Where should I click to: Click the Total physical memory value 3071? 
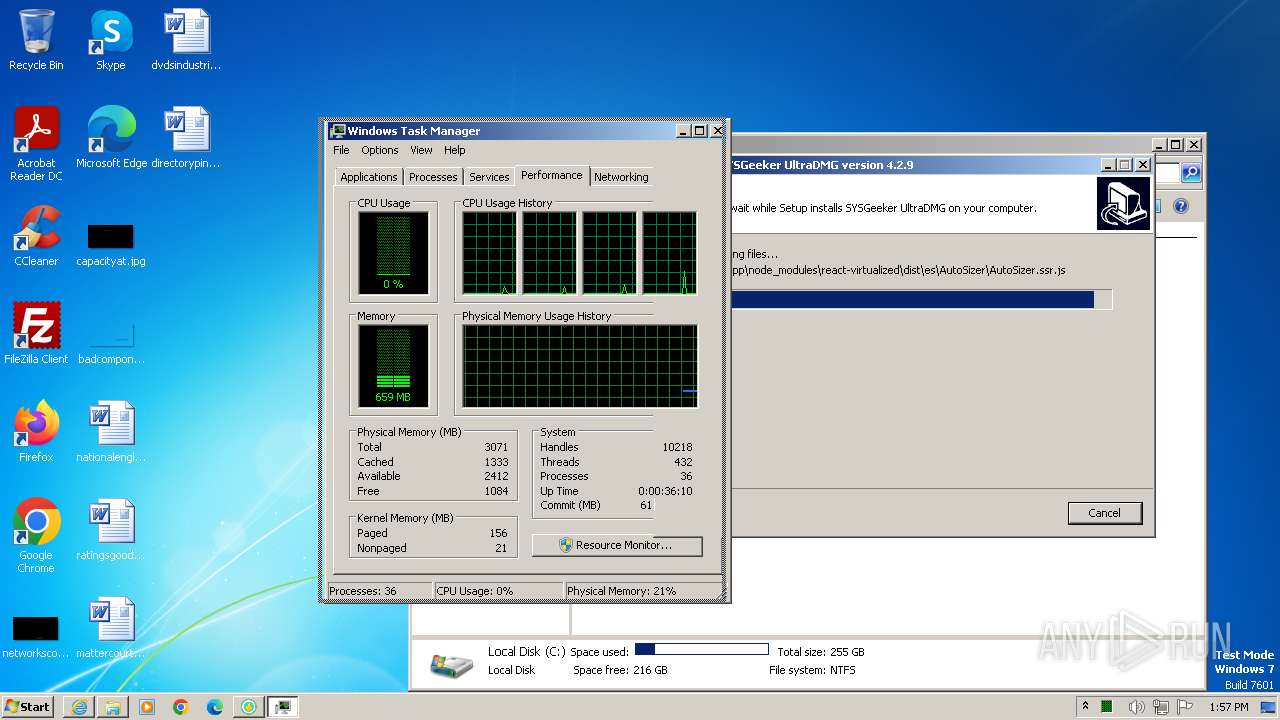[x=496, y=447]
